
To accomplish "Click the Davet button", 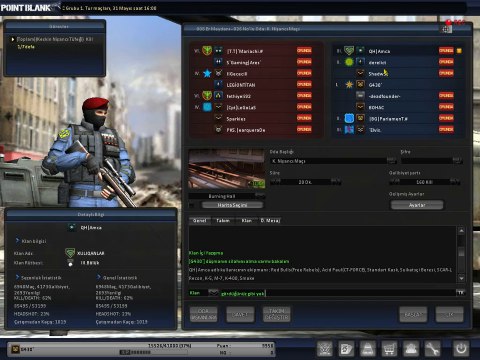I will tap(240, 314).
